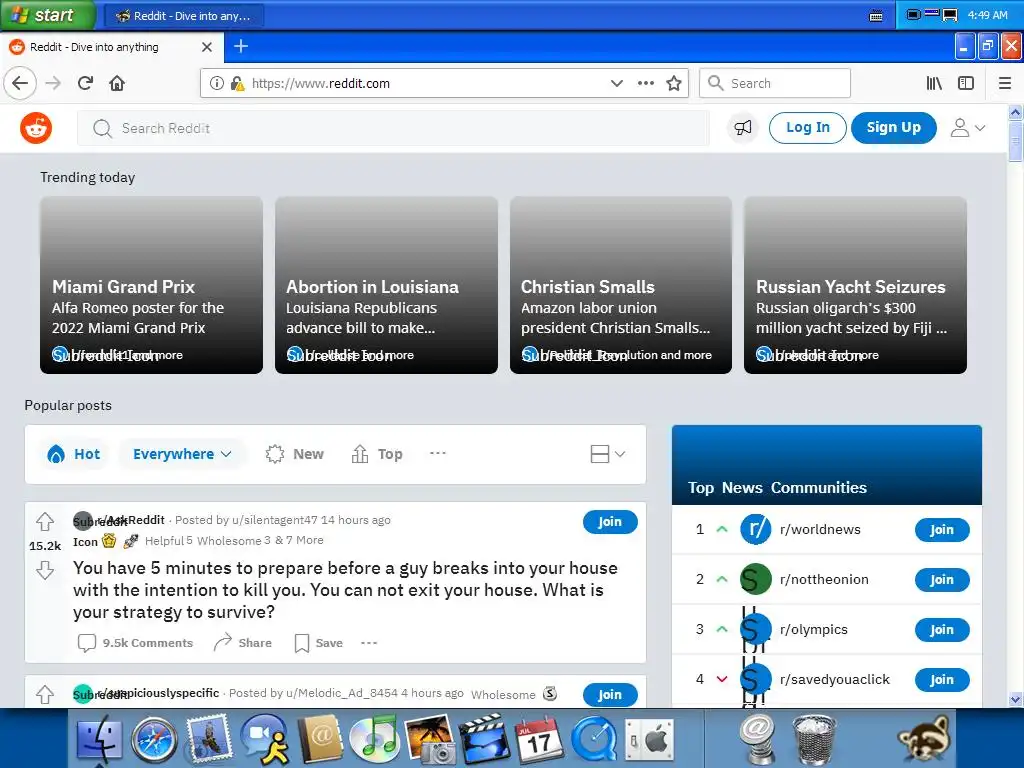Click the Reddit logo icon
Screen dimensions: 1024x768
click(x=36, y=128)
